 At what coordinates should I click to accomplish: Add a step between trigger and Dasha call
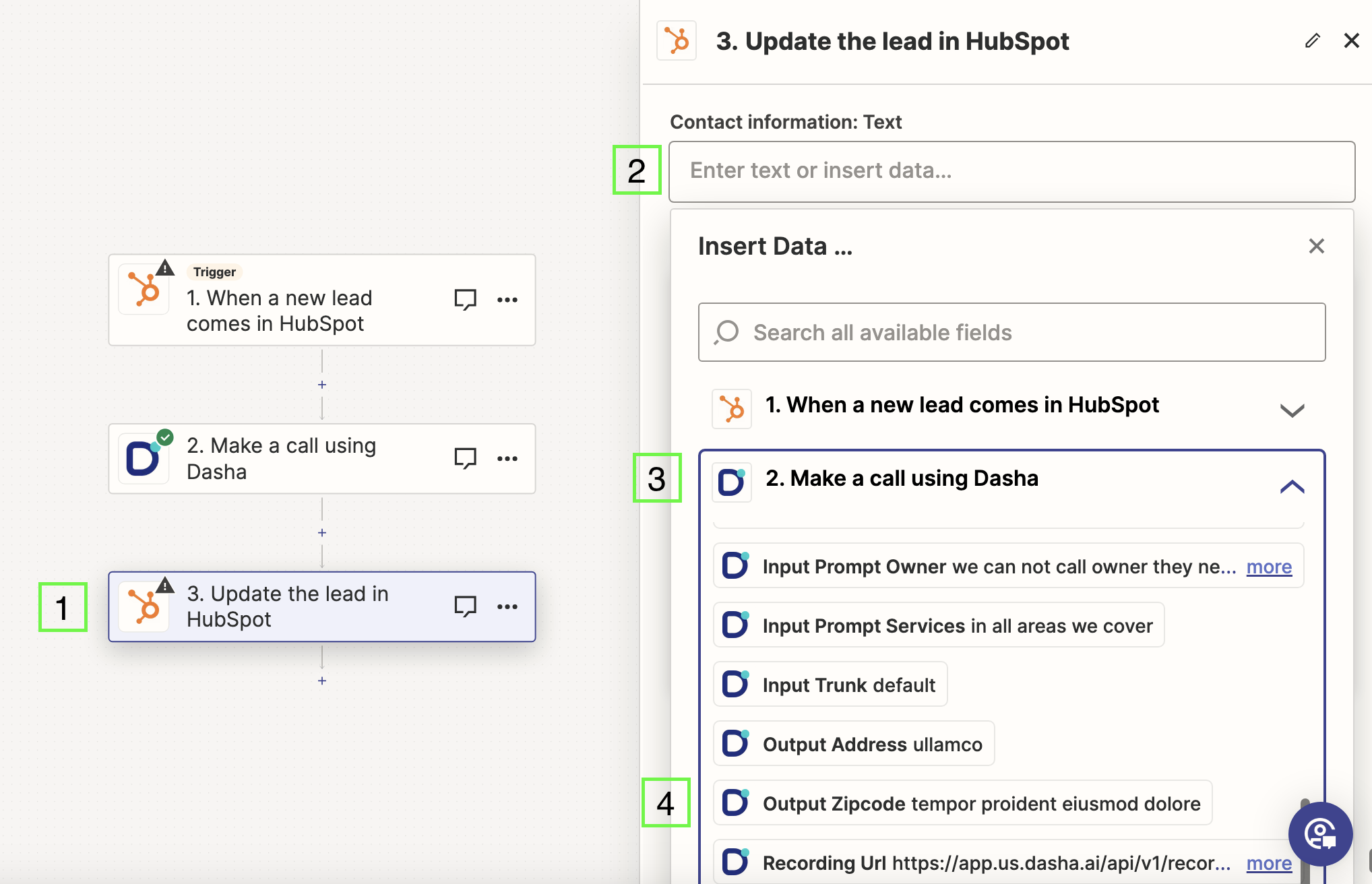[x=322, y=385]
